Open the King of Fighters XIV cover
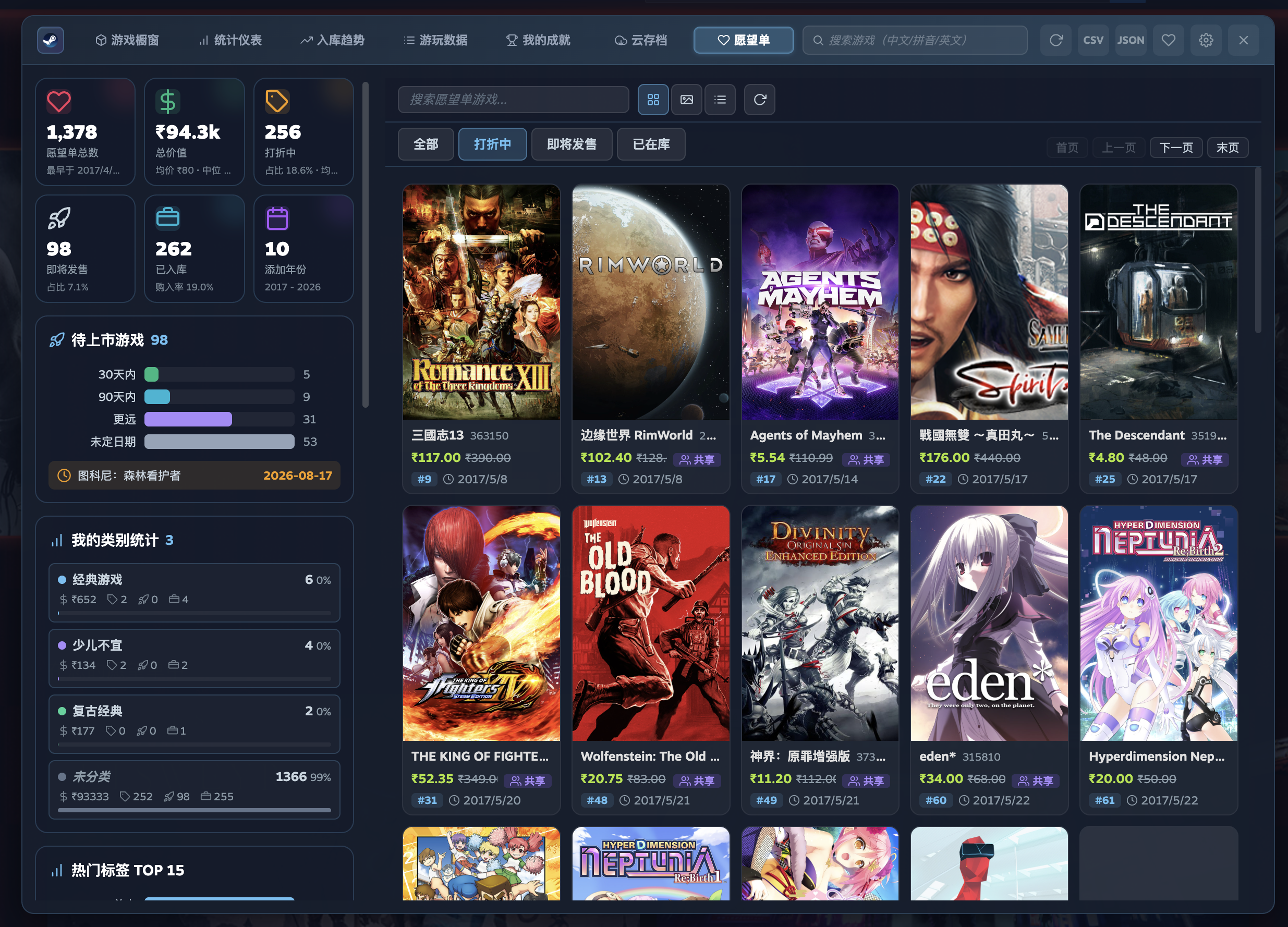This screenshot has width=1288, height=927. tap(482, 623)
